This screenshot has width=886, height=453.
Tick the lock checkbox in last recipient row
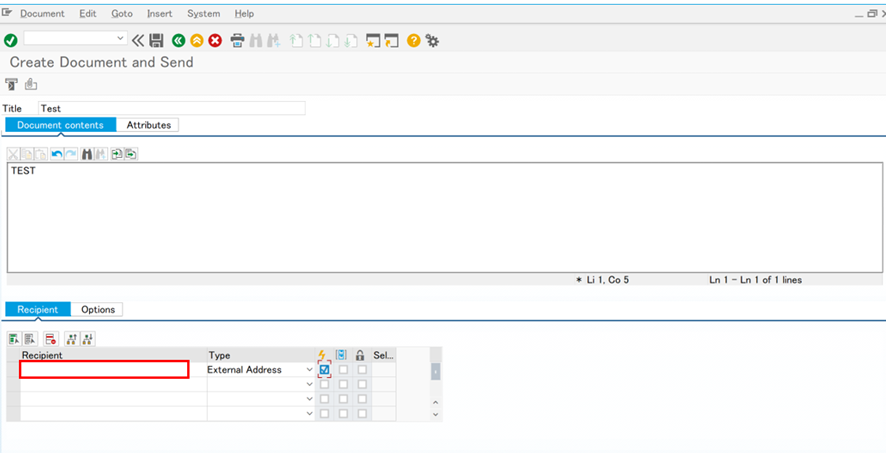[x=362, y=413]
